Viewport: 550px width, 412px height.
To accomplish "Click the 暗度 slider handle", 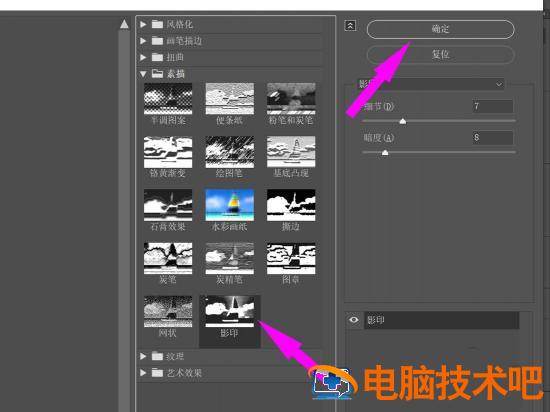I will tap(385, 153).
